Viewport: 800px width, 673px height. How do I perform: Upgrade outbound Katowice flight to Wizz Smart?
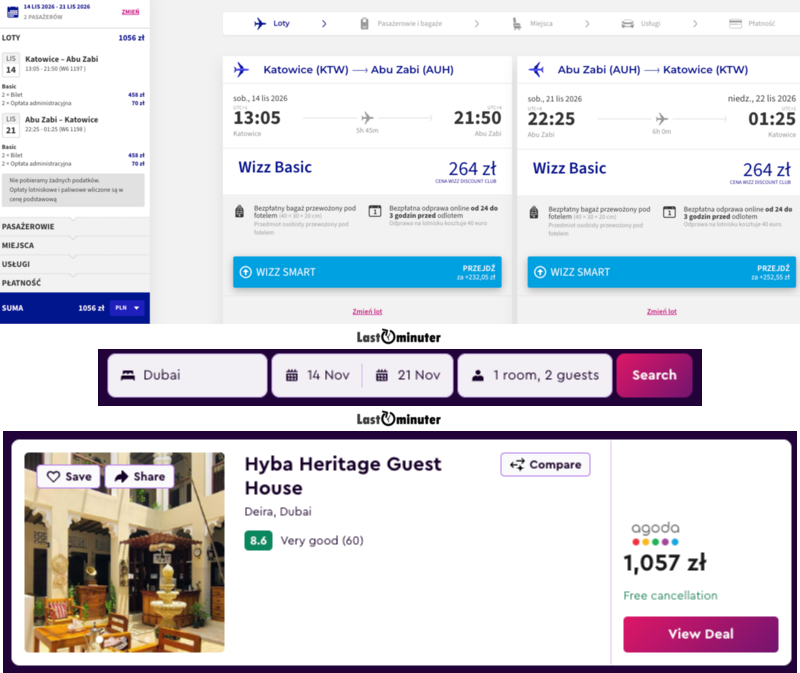[367, 272]
